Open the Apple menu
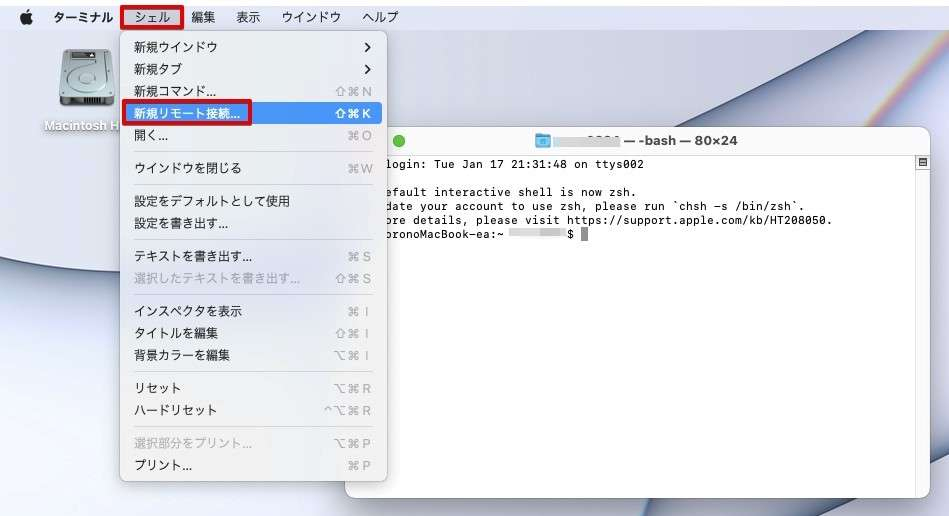Screen dimensions: 949x516 tap(26, 17)
